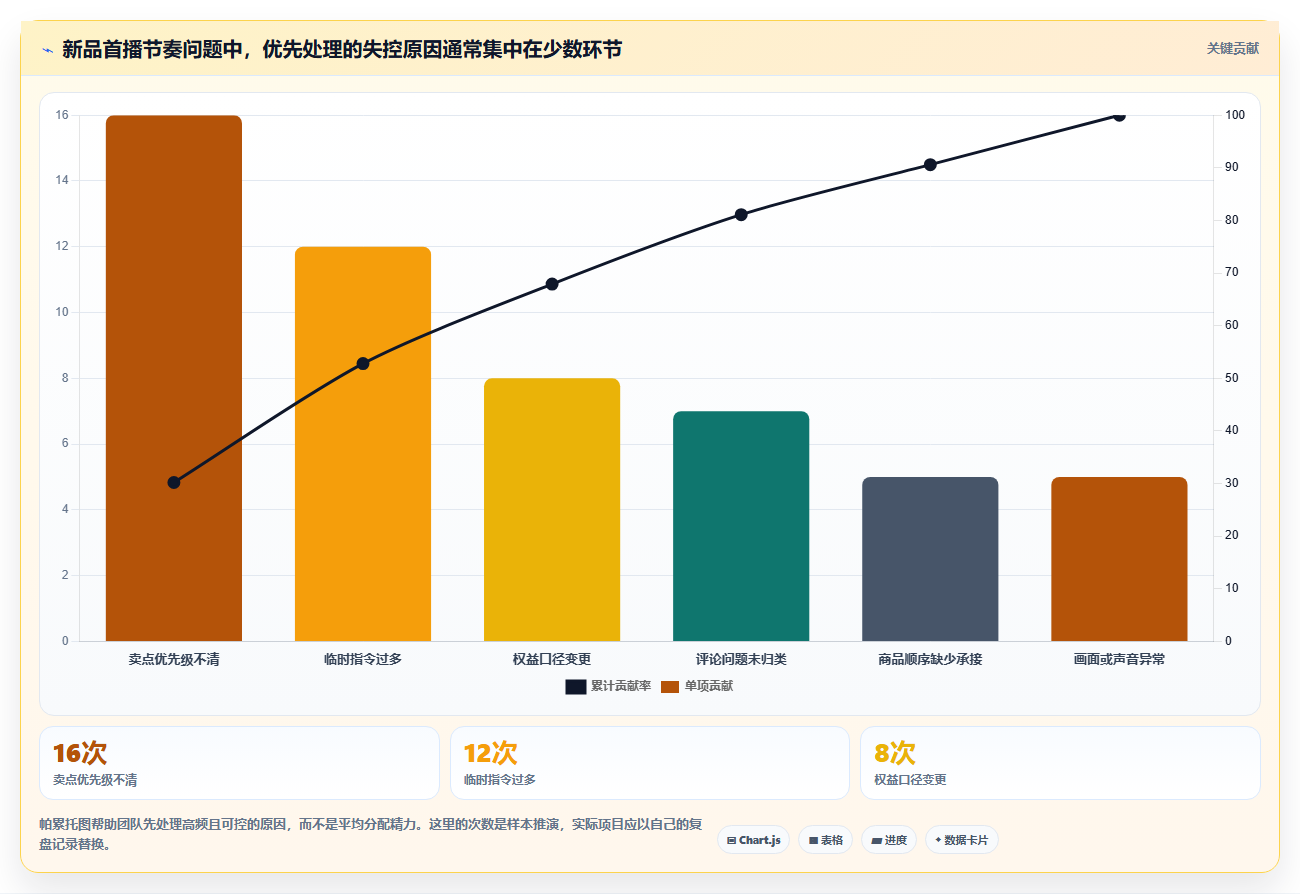Click the icon in the 进度 chip
Image resolution: width=1300 pixels, height=894 pixels.
[x=876, y=841]
